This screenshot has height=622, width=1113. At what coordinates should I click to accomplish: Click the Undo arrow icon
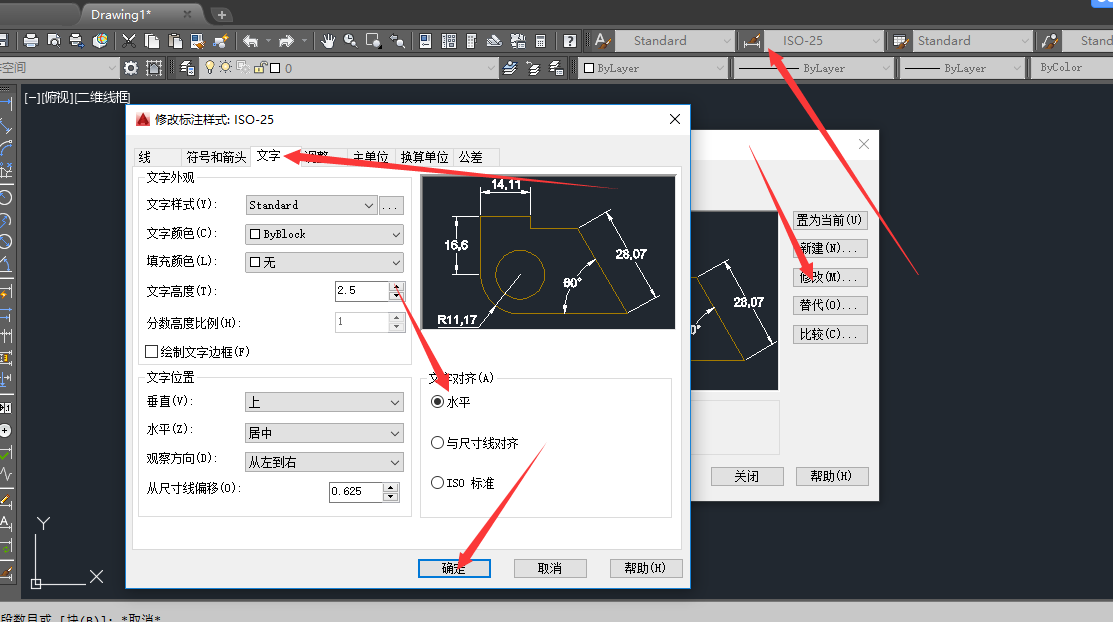(x=250, y=40)
